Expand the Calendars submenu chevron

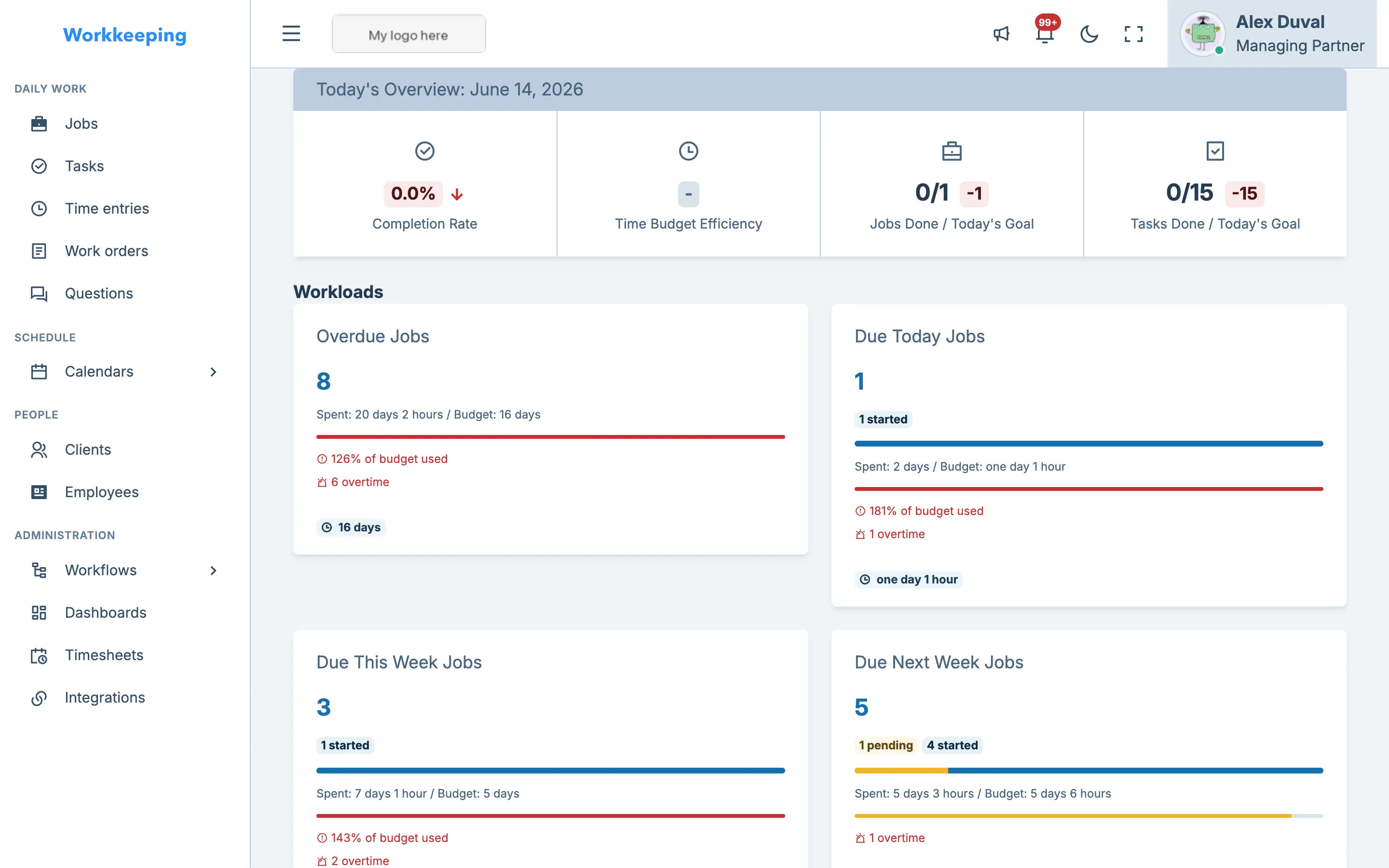click(x=213, y=371)
